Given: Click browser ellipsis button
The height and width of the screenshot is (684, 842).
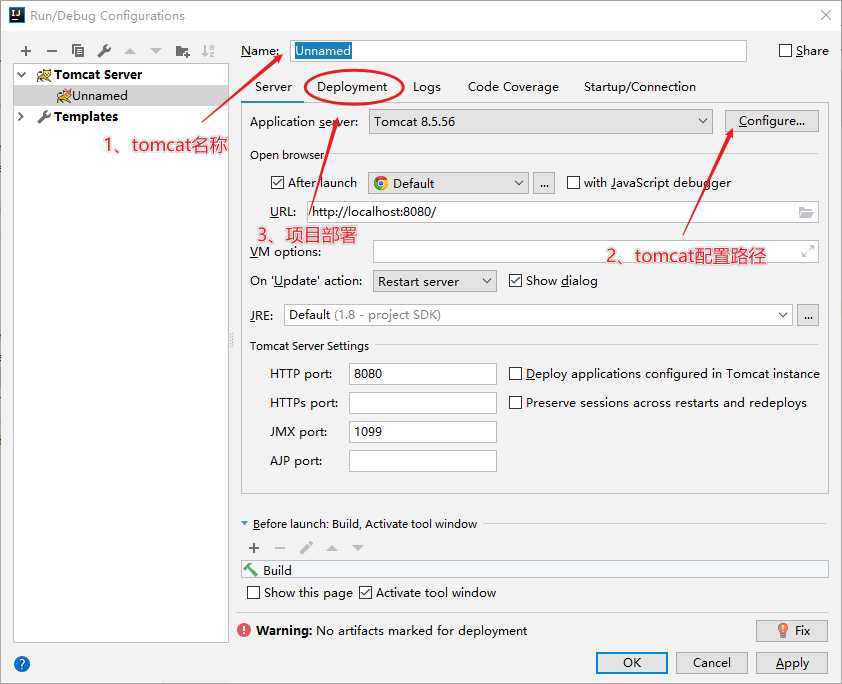Looking at the screenshot, I should point(544,183).
